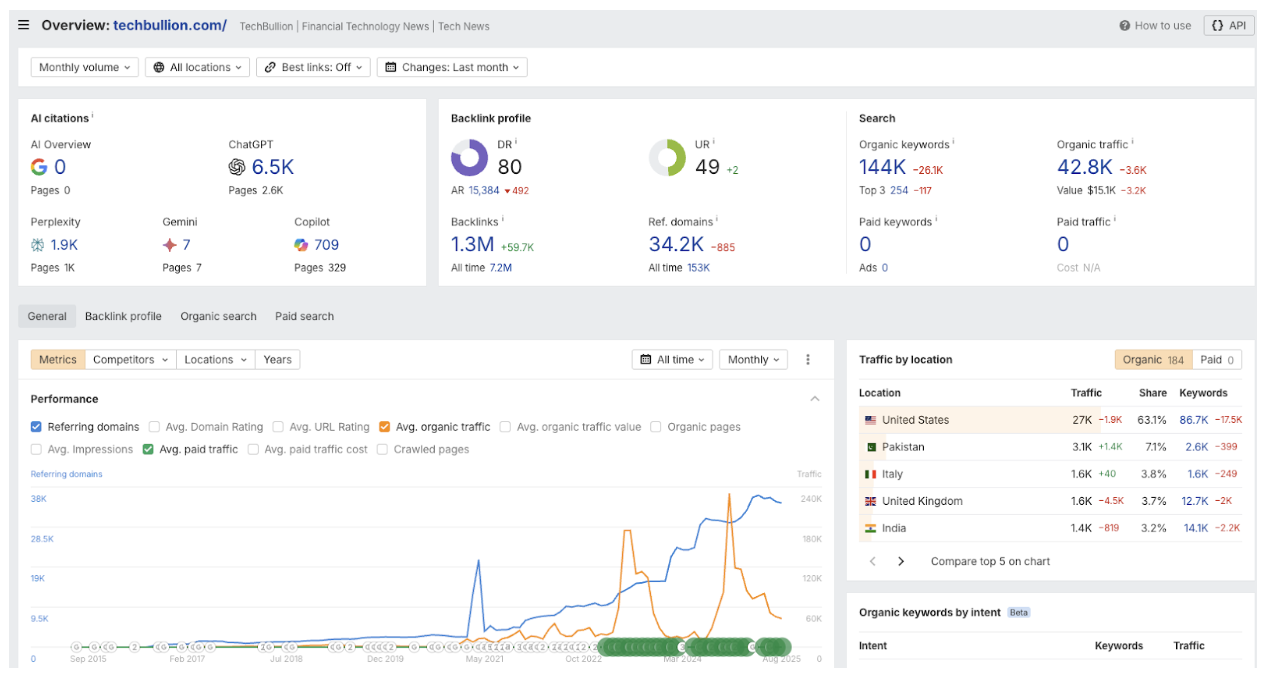
Task: Enable the Avg. Domain Rating checkbox
Action: (154, 427)
